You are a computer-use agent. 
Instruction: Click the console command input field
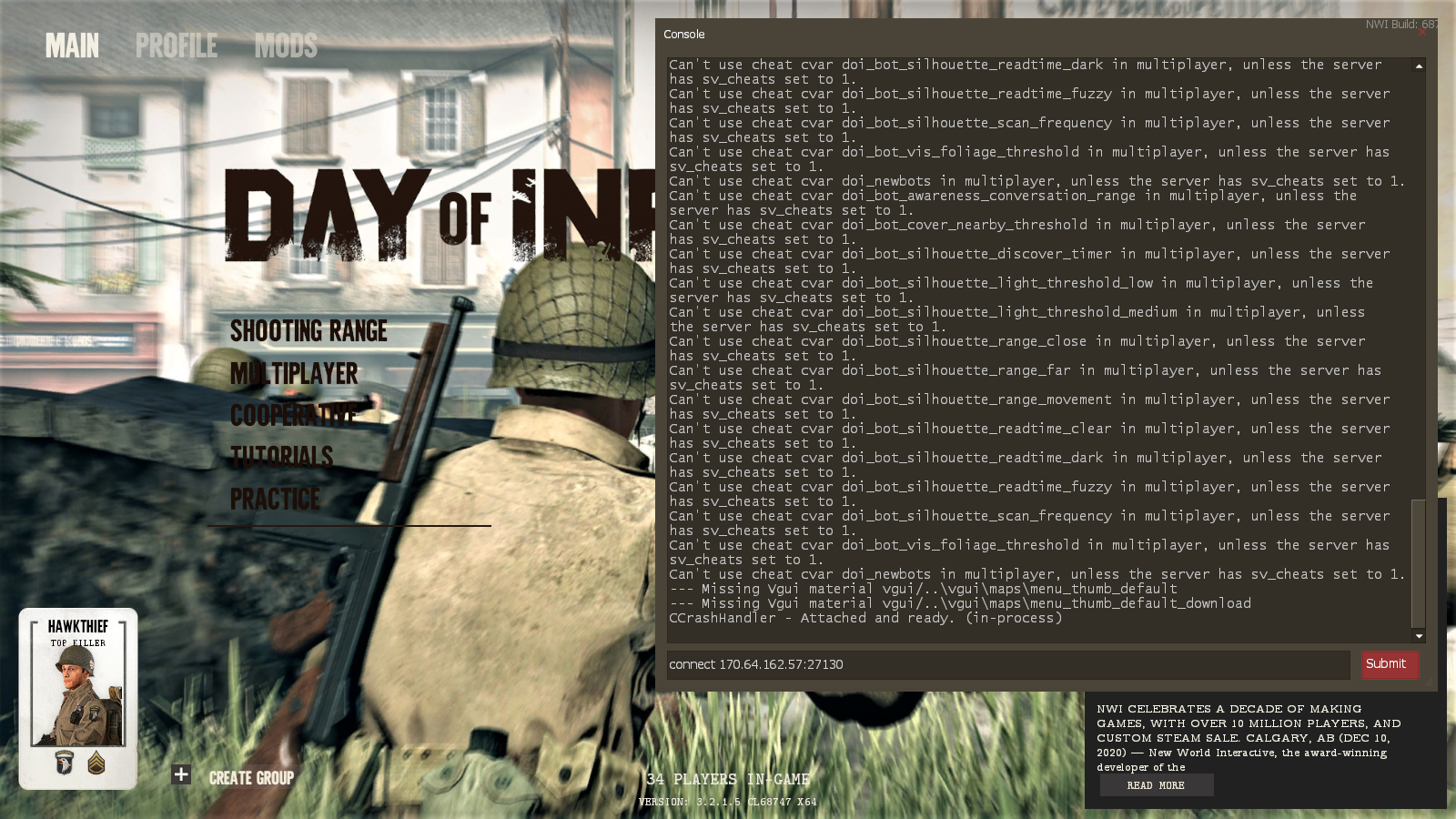coord(1008,665)
